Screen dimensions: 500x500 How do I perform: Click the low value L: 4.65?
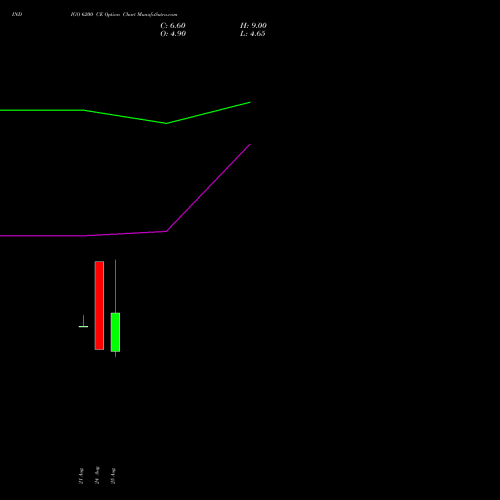[x=253, y=34]
